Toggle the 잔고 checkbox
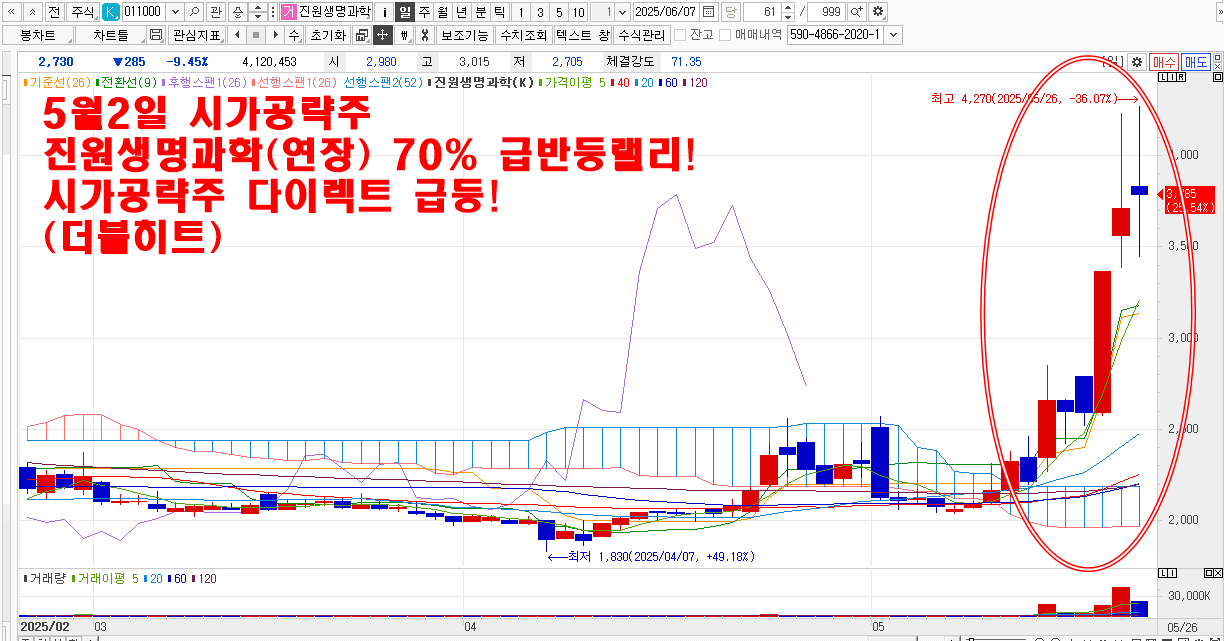The width and height of the screenshot is (1224, 641). pos(680,35)
